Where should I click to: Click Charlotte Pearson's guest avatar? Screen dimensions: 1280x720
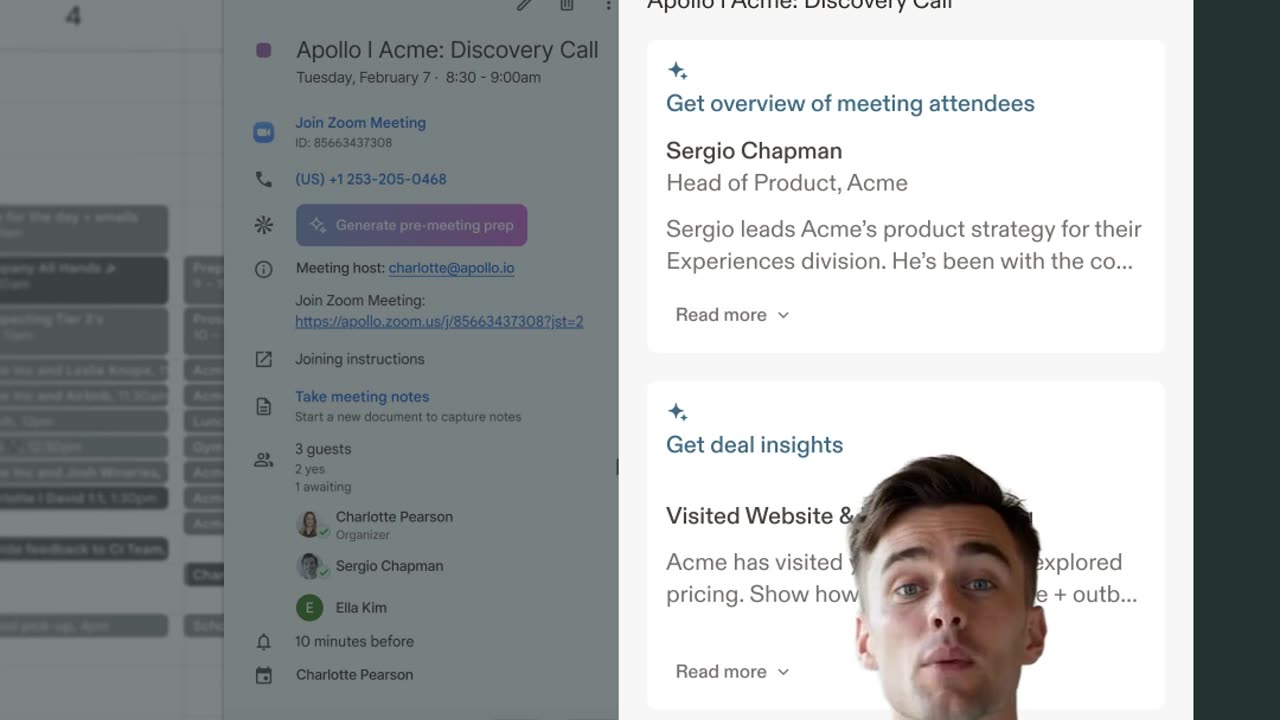[309, 524]
